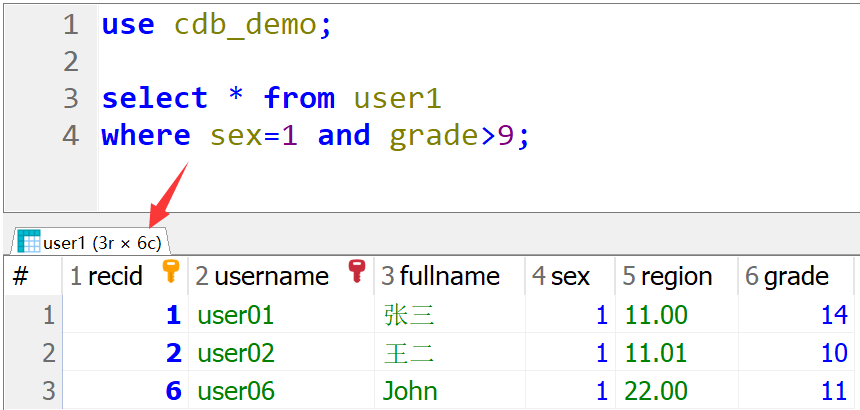Screen dimensions: 860x410
Task: Select the recid cell with value 6
Action: (x=172, y=390)
